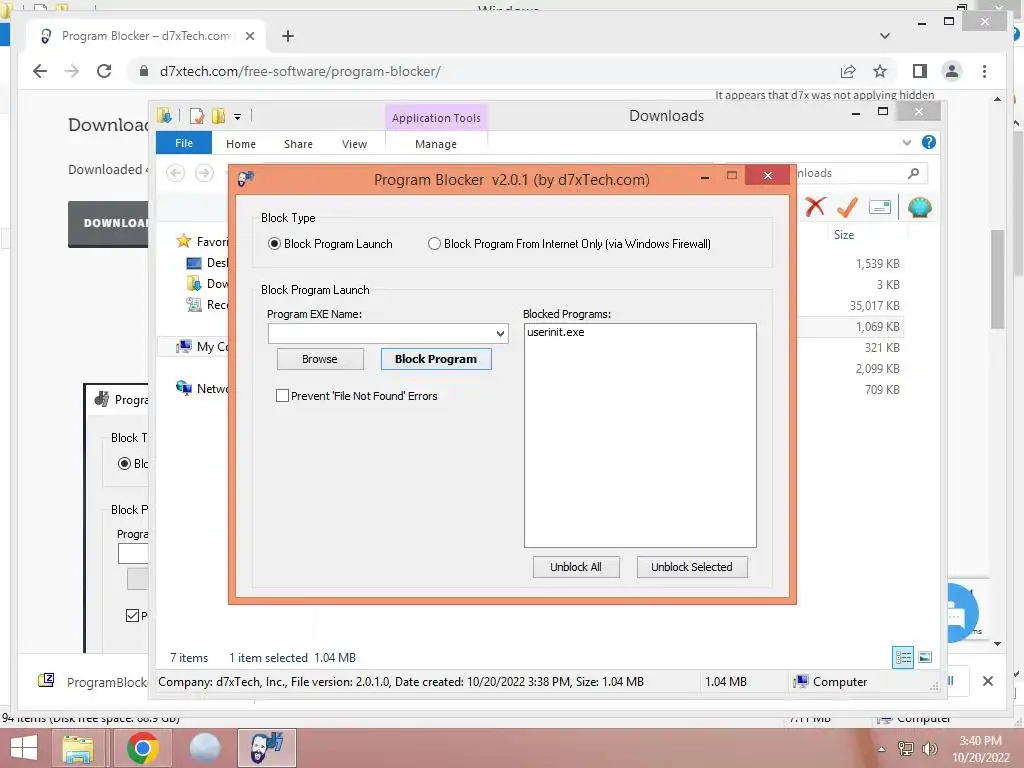
Task: Click Program Blocker title bar app icon
Action: tap(246, 178)
